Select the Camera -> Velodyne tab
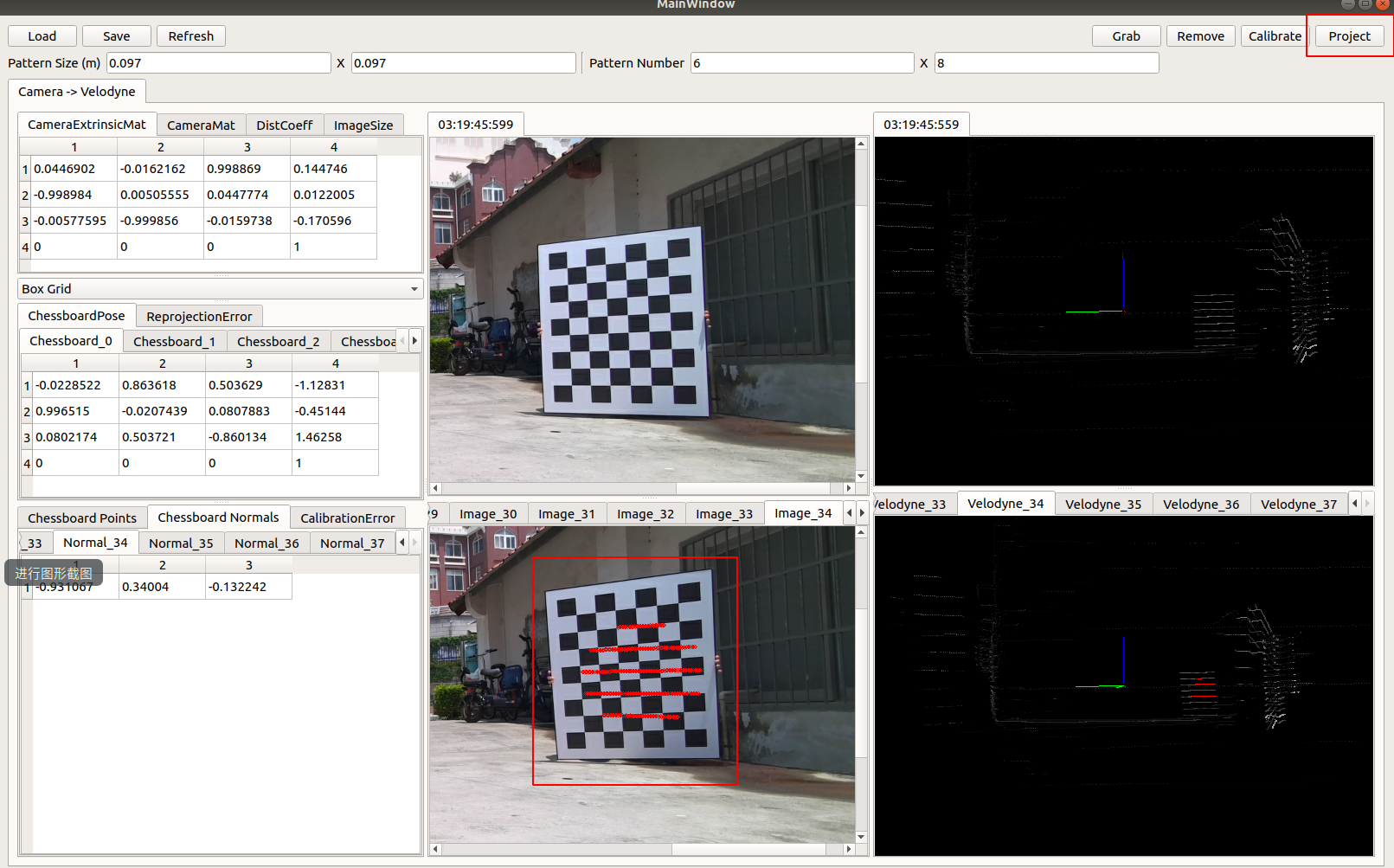This screenshot has height=868, width=1394. [x=78, y=91]
